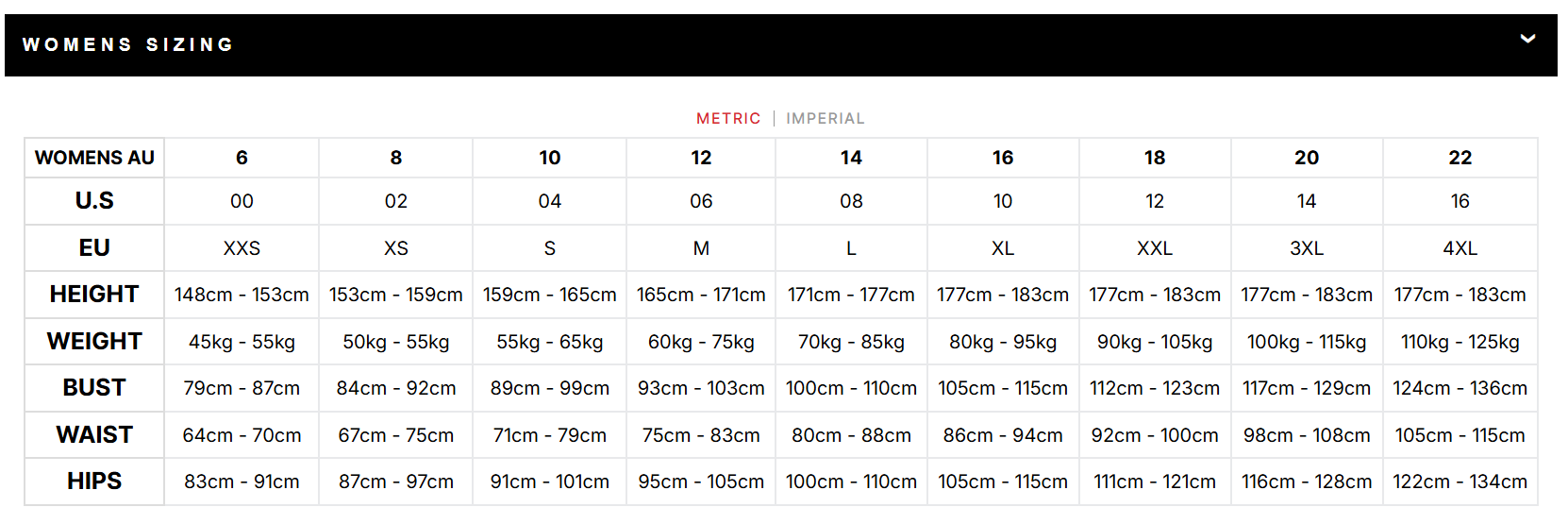Click the Womens Sizing header bar

point(781,44)
